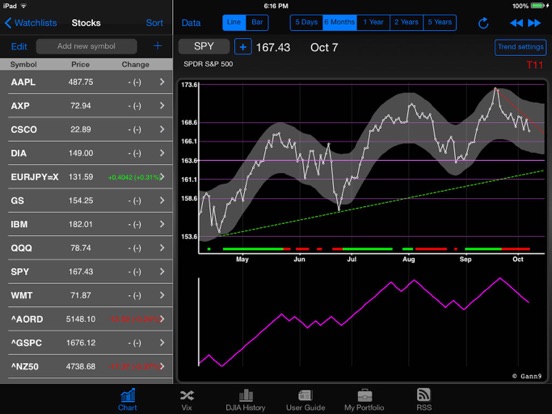Select SPY in the watchlist
This screenshot has width=552, height=414.
(x=20, y=272)
